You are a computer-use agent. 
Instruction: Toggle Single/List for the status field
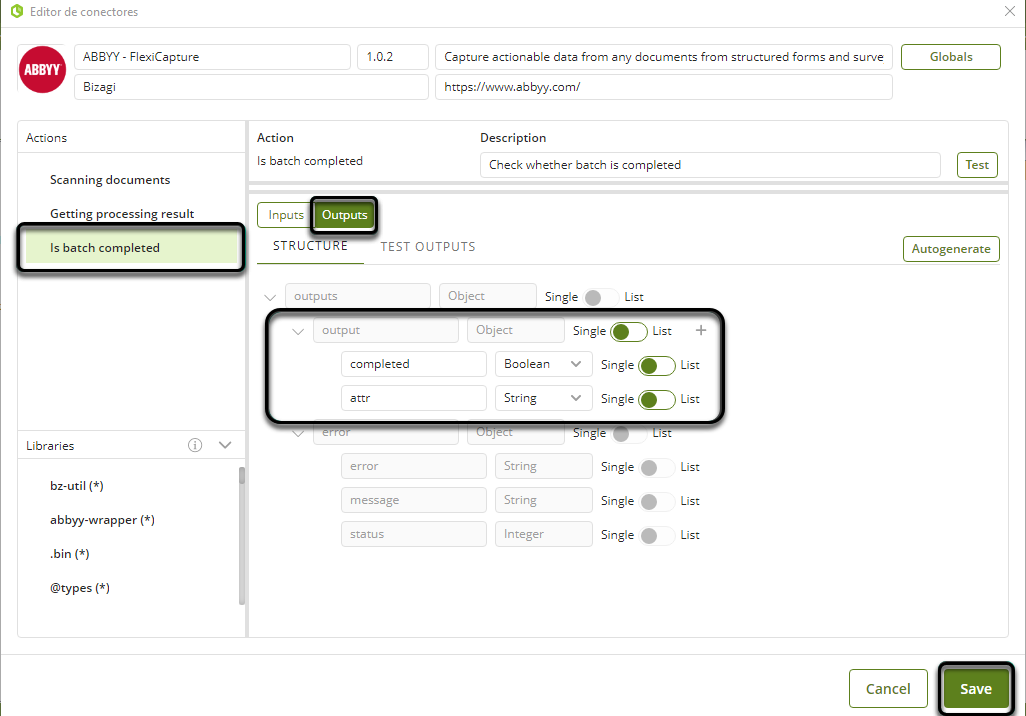point(657,535)
